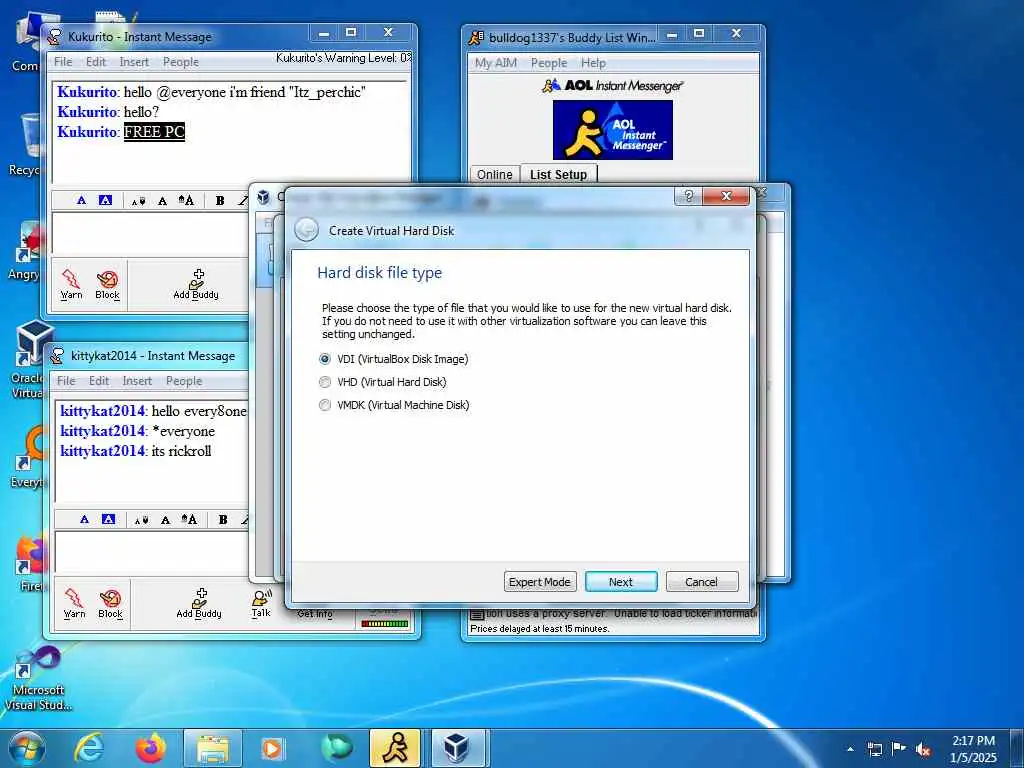Launch Firefox from the taskbar
1024x768 pixels.
click(x=151, y=748)
